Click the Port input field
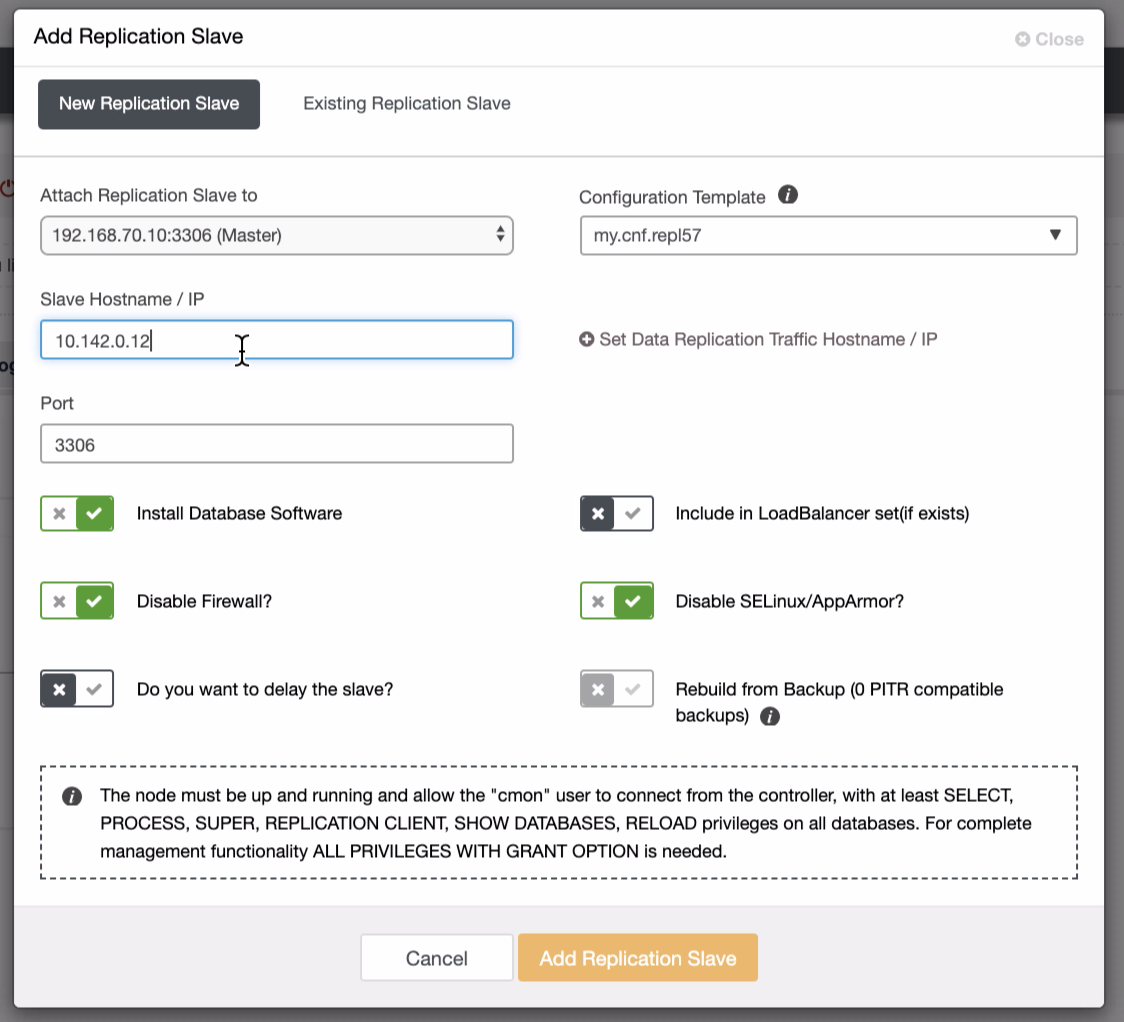1124x1022 pixels. point(277,444)
